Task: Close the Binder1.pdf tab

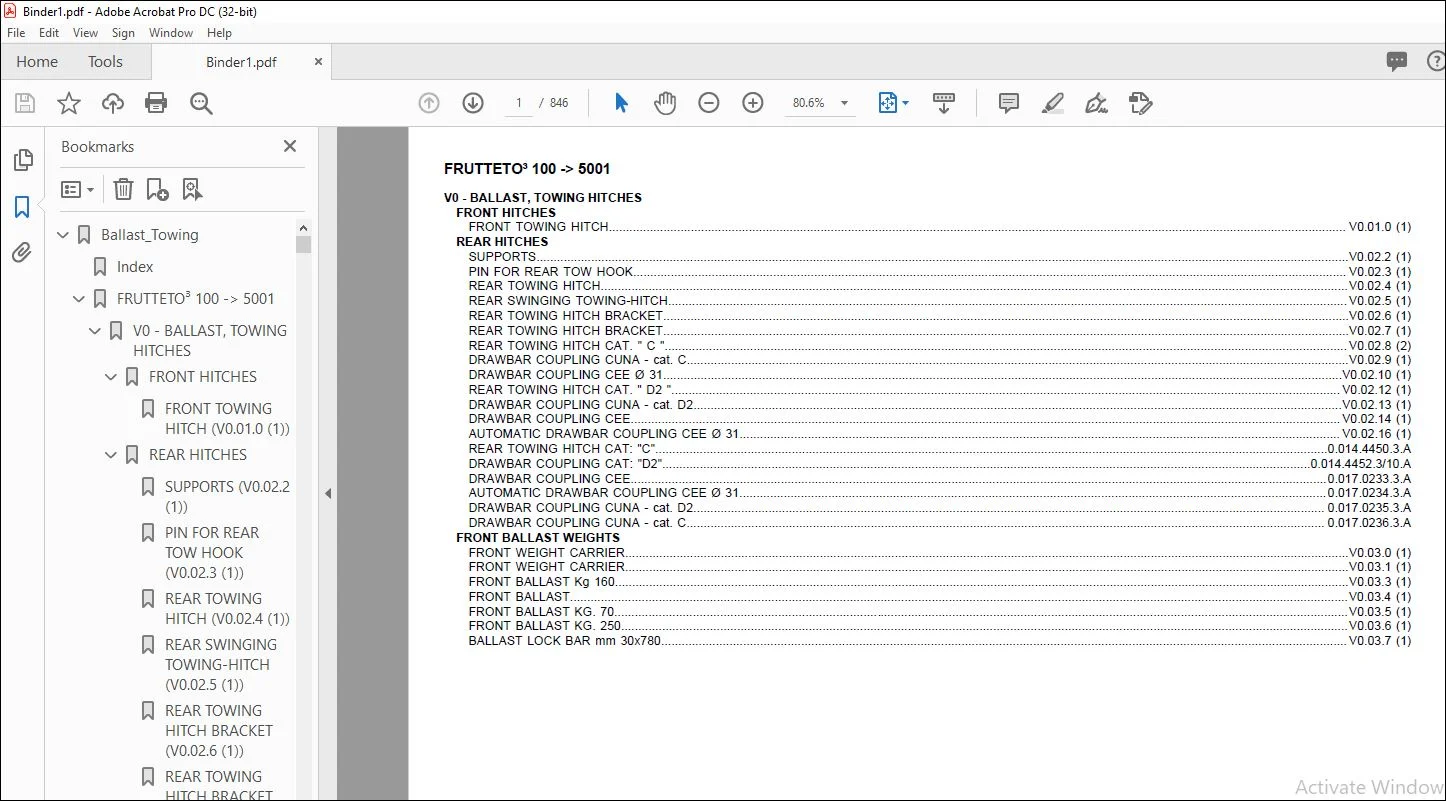Action: pos(318,62)
